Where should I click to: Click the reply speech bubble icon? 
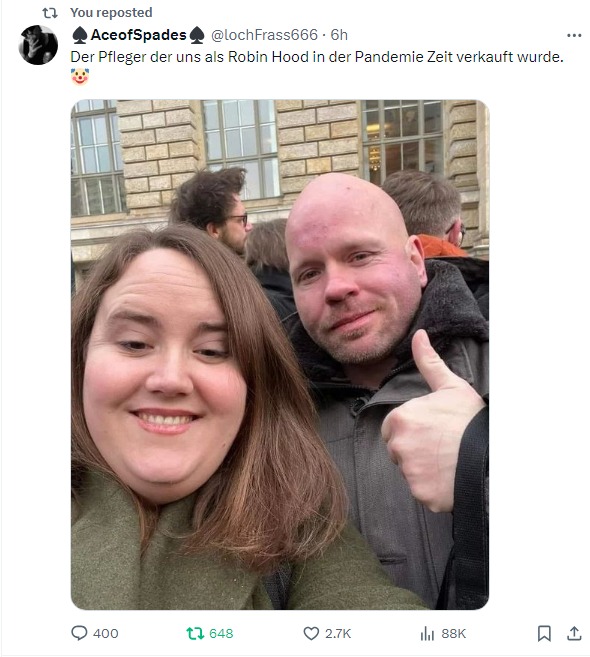[x=79, y=633]
